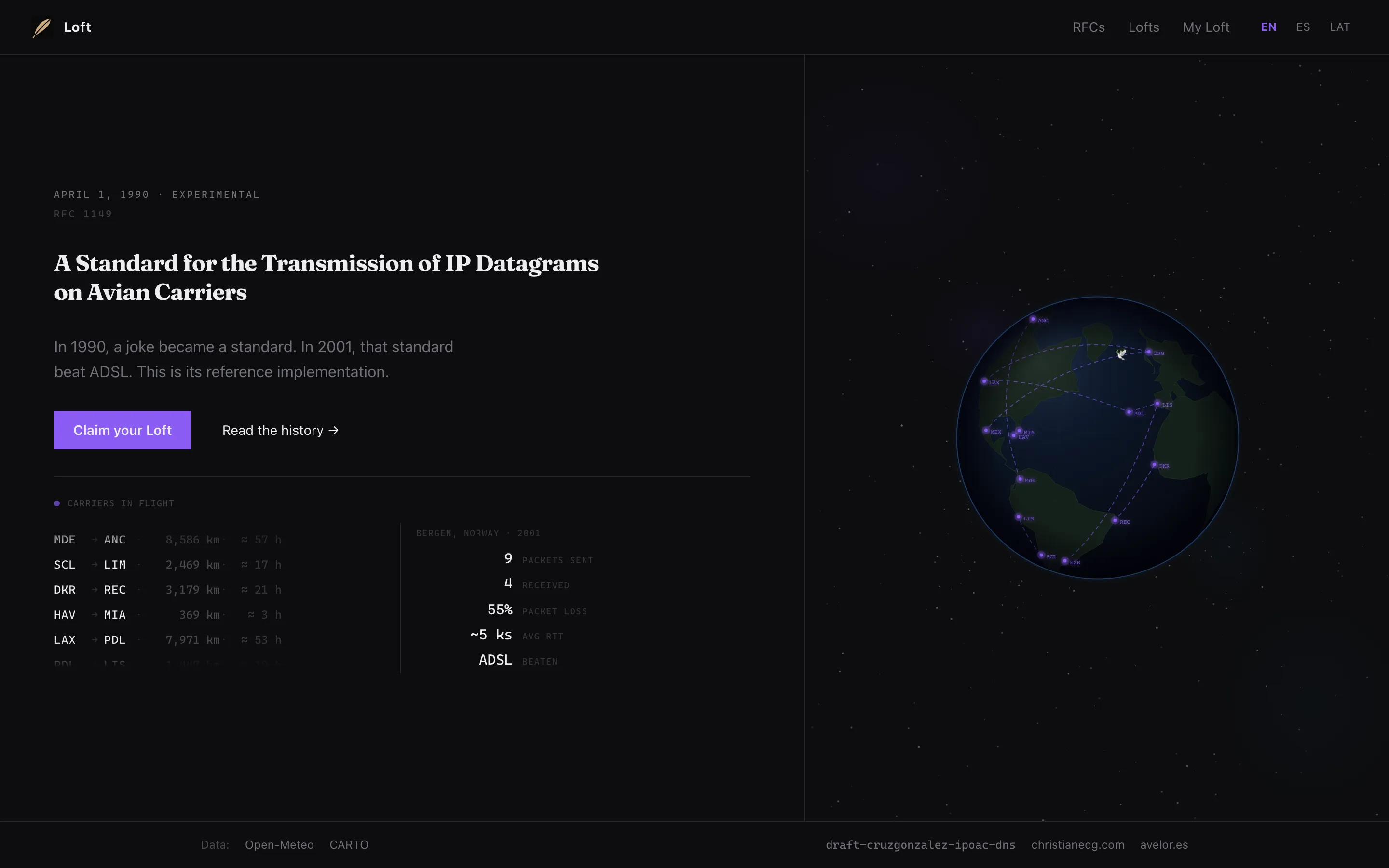Select the LIM node marker on globe
Screen dimensions: 1389x868
tap(1018, 517)
